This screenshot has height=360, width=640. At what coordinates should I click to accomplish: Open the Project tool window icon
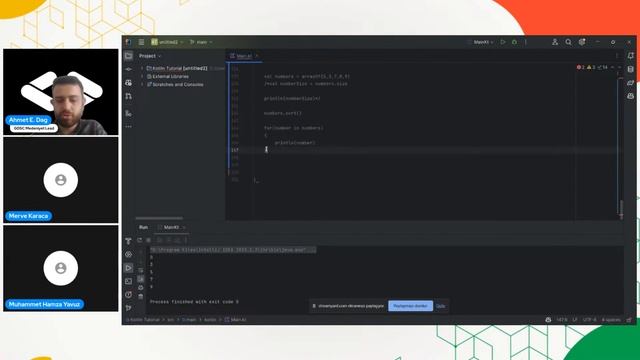tap(129, 56)
